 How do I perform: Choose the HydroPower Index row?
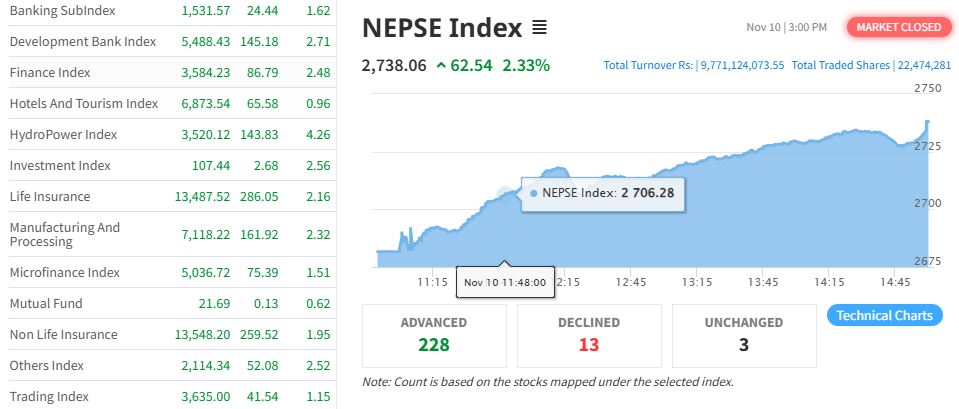tap(63, 134)
